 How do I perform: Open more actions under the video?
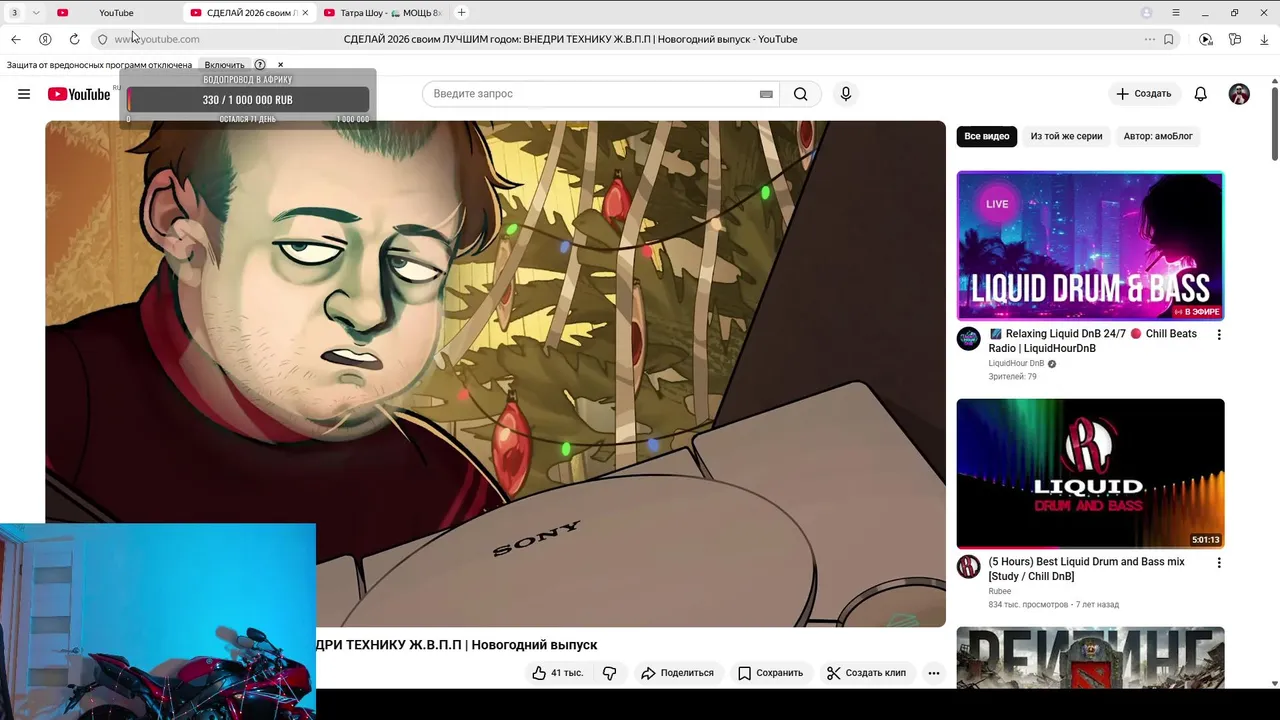click(933, 673)
